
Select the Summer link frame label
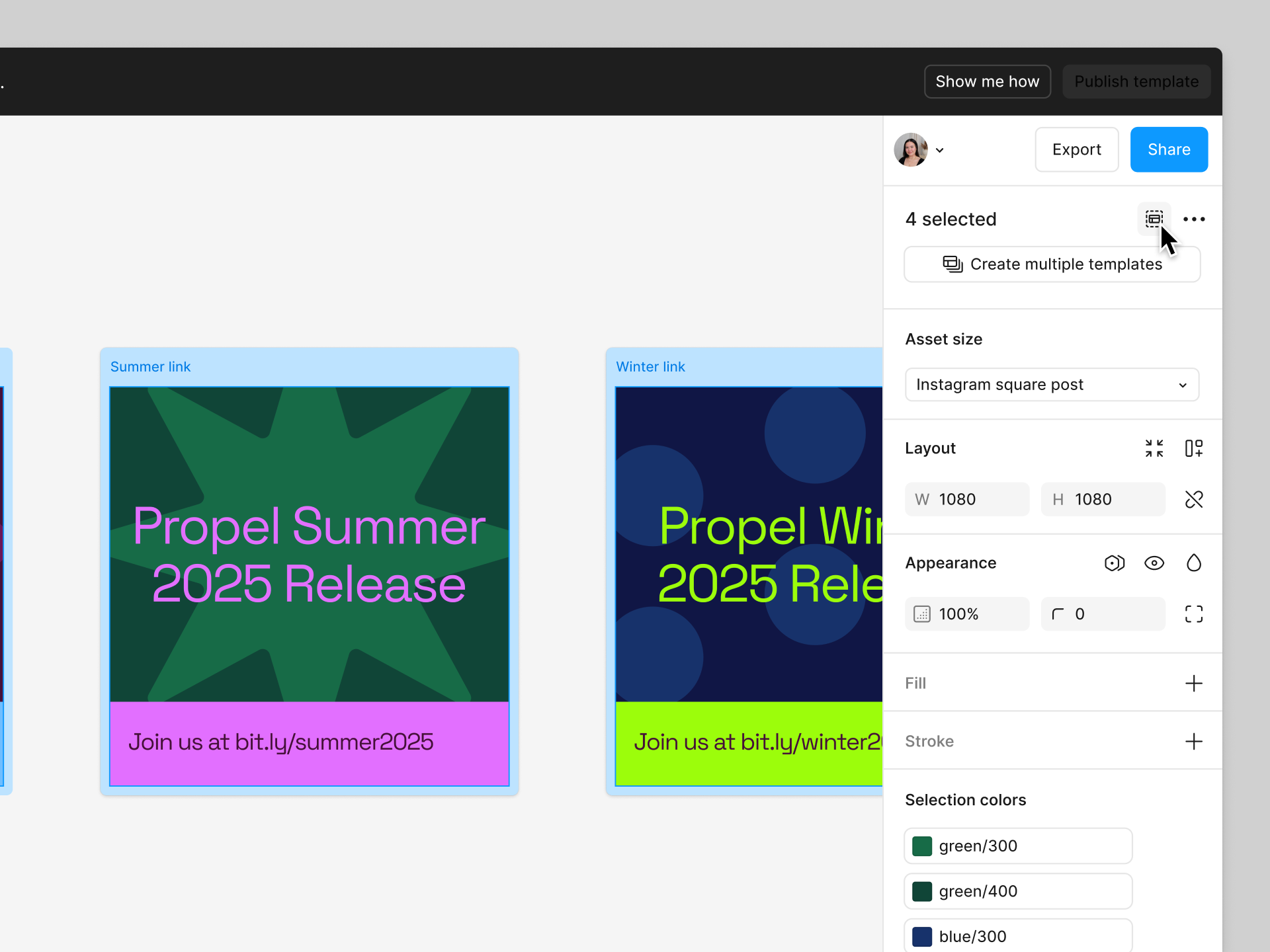coord(150,366)
